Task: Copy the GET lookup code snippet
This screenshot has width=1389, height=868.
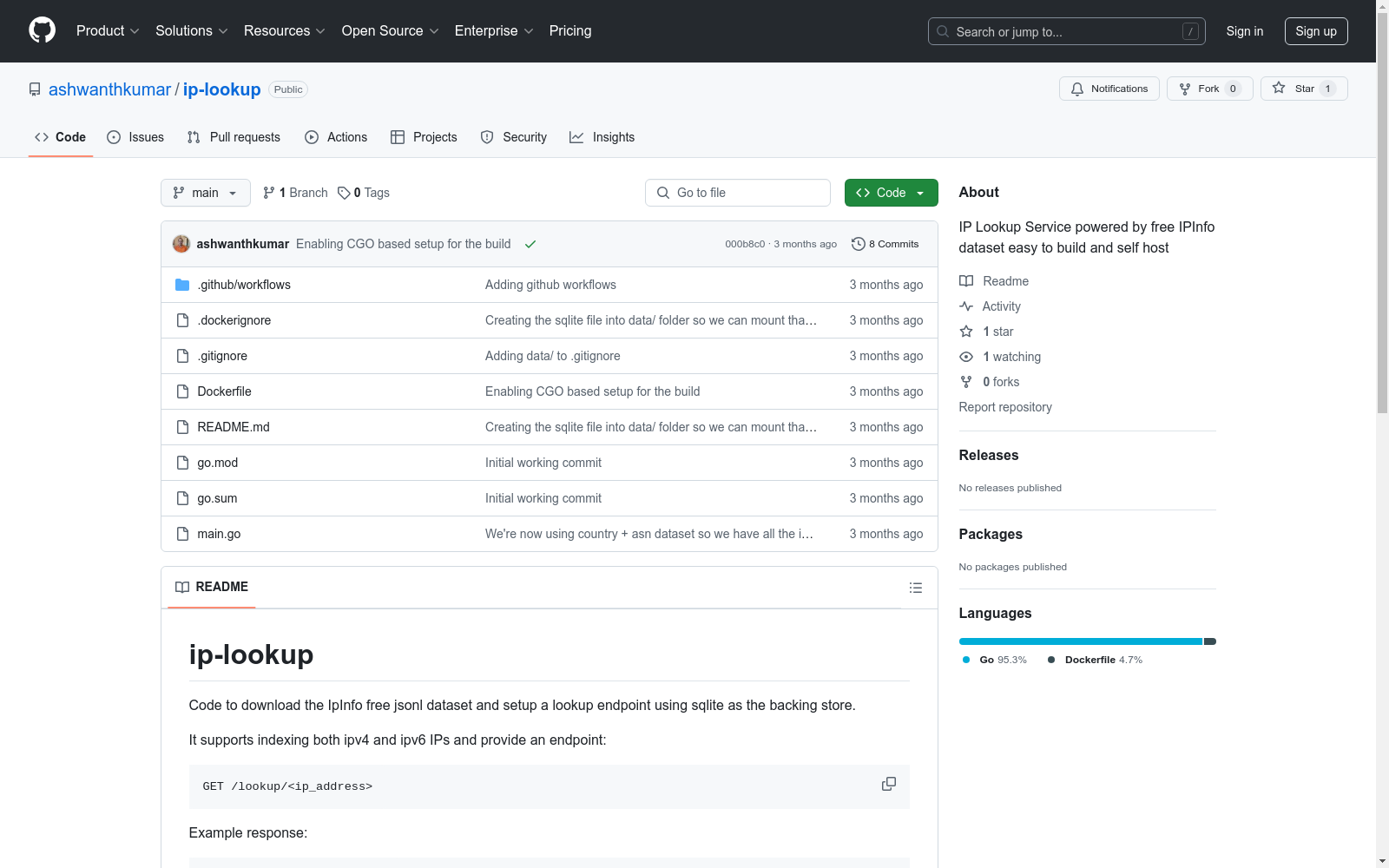Action: pos(888,784)
